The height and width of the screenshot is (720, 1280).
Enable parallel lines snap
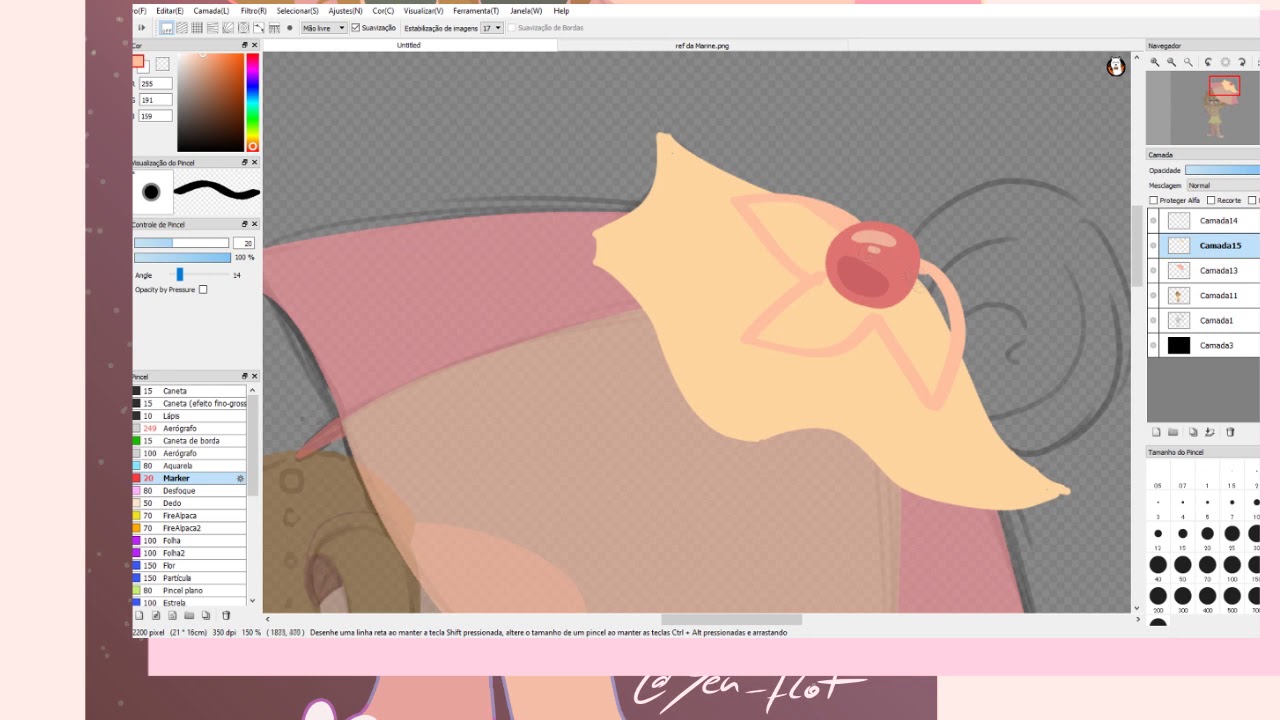[x=182, y=28]
